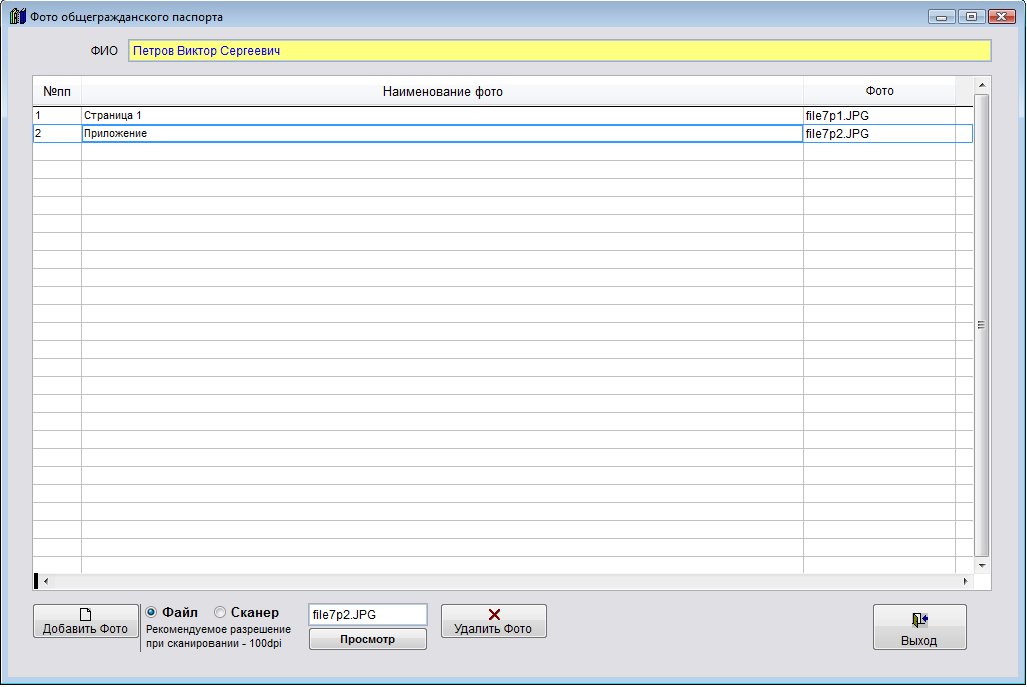Click the vertical scrollbar up arrow
The image size is (1027, 687).
click(981, 85)
